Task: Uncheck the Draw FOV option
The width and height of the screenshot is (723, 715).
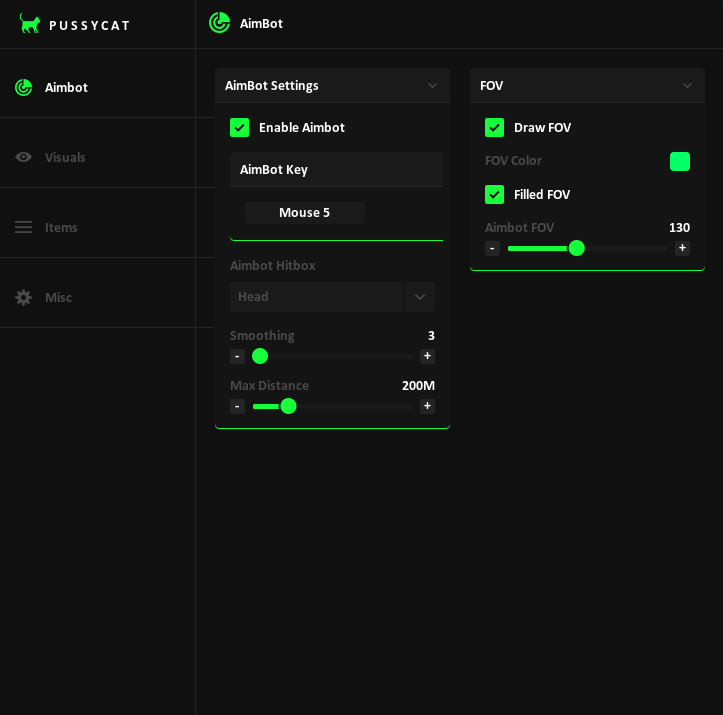Action: [494, 127]
